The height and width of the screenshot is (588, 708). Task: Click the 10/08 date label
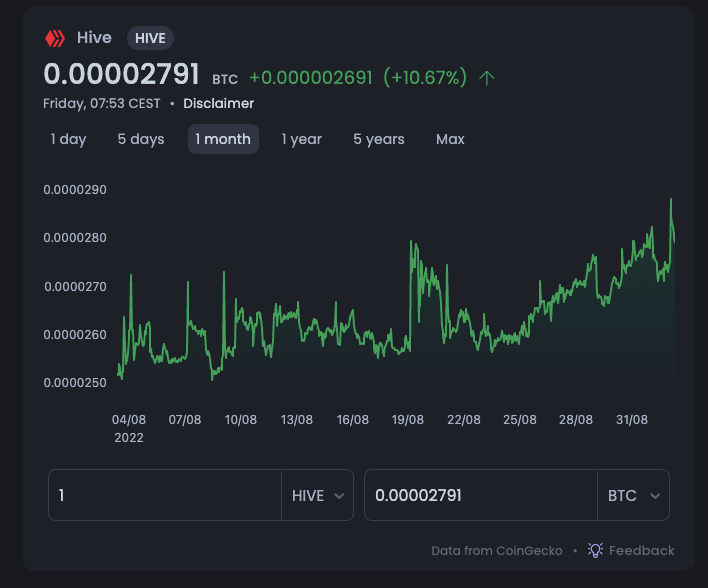tap(241, 420)
